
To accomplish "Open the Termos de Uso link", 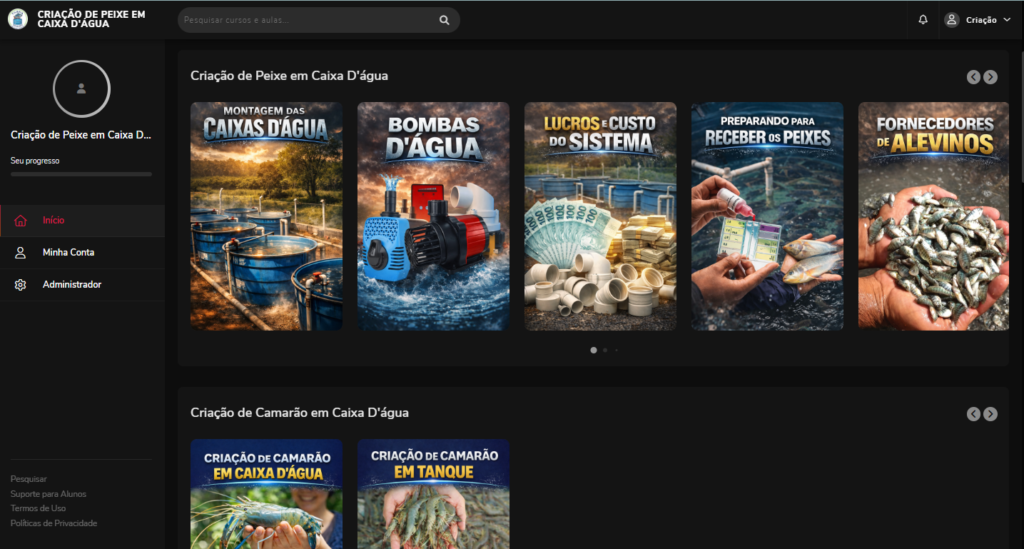I will click(x=38, y=508).
